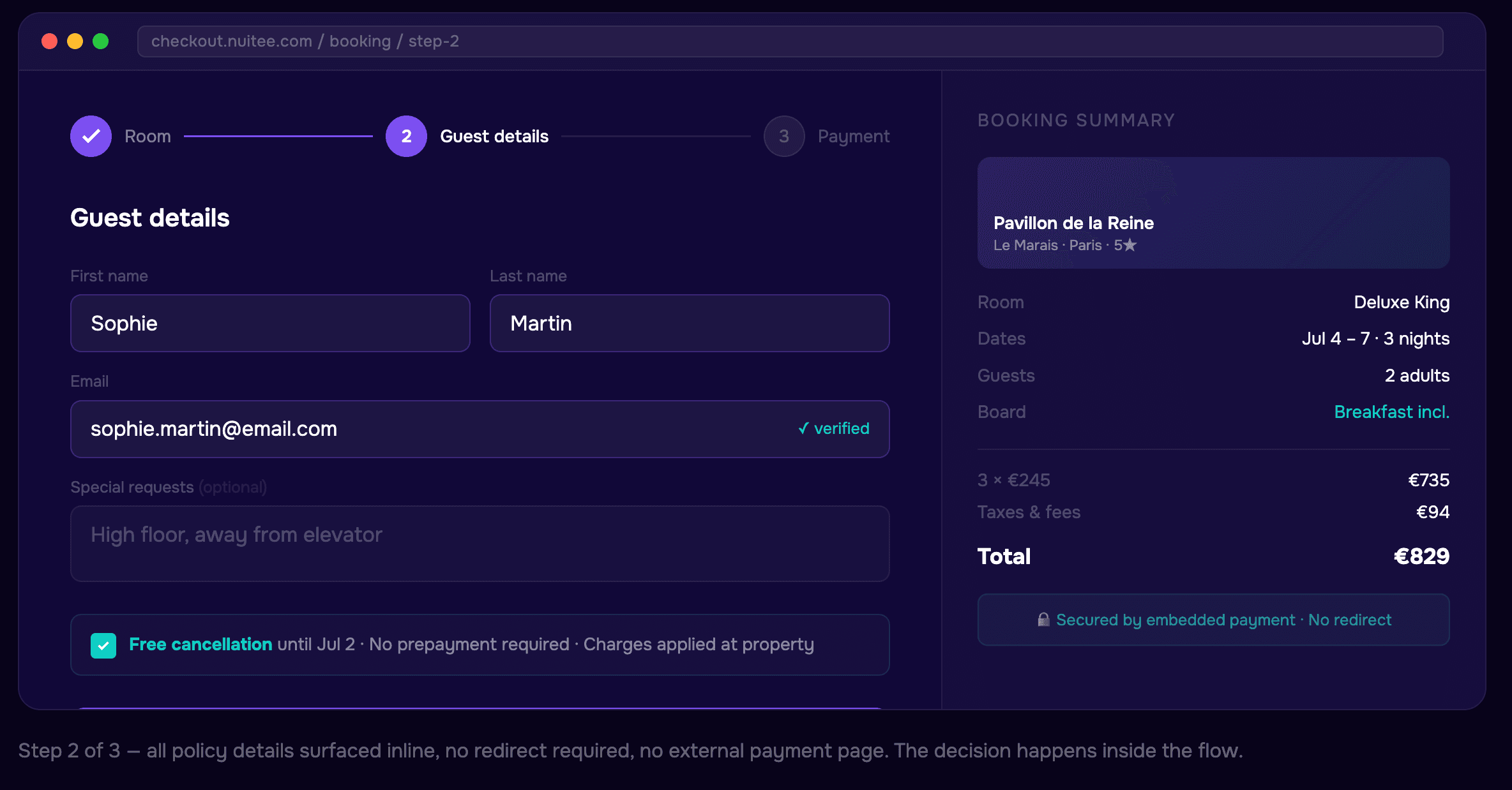Focus the Email input field
The width and height of the screenshot is (1512, 790).
coord(434,429)
